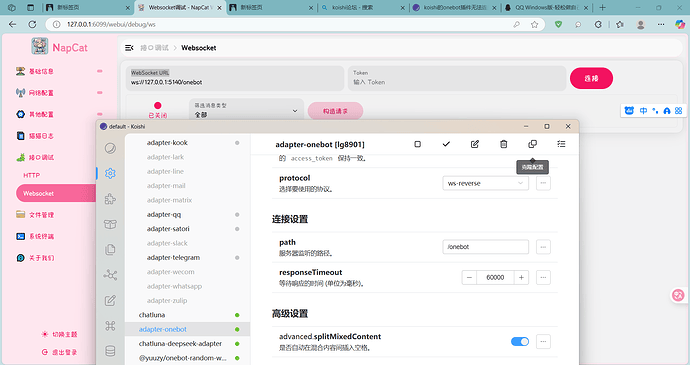Open the protocol ws-reverse dropdown
This screenshot has height=365, width=690.
pyautogui.click(x=485, y=183)
